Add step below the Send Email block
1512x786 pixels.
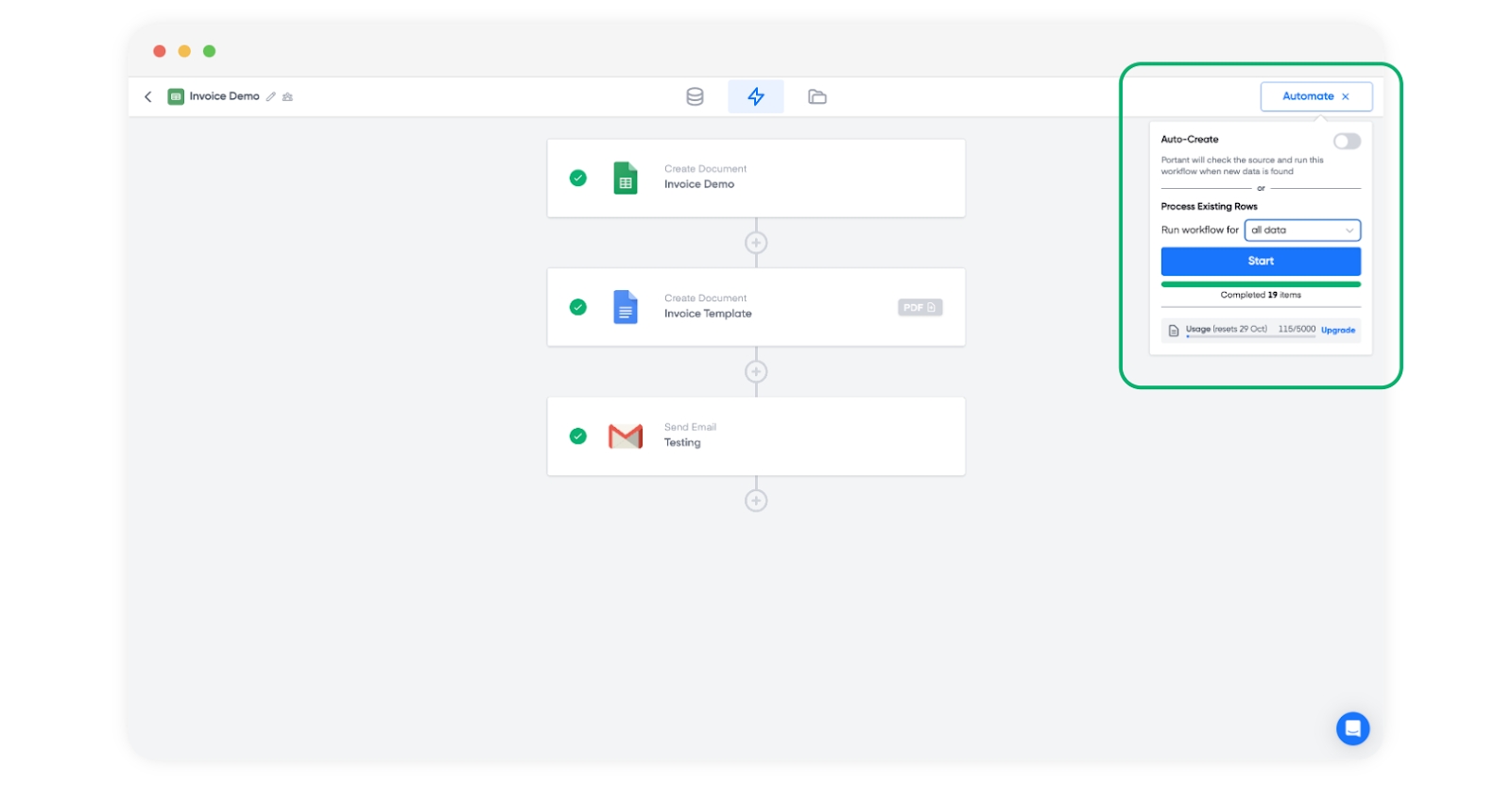click(x=756, y=501)
